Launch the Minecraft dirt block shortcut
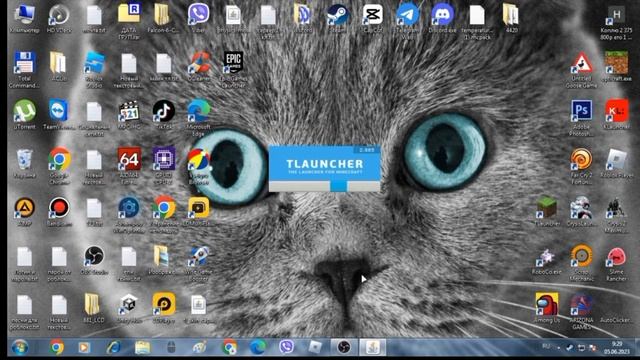 [x=616, y=67]
